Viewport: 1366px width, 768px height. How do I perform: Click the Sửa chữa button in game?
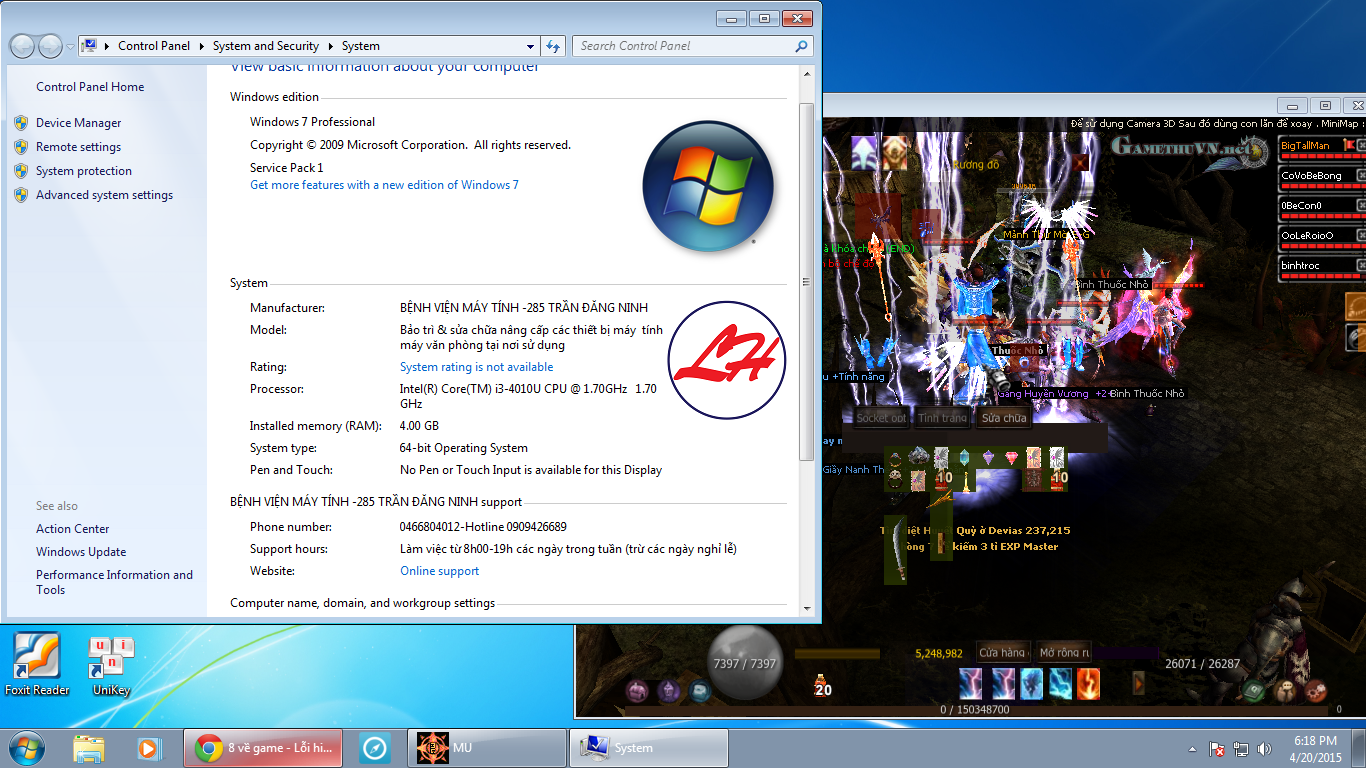(1003, 418)
